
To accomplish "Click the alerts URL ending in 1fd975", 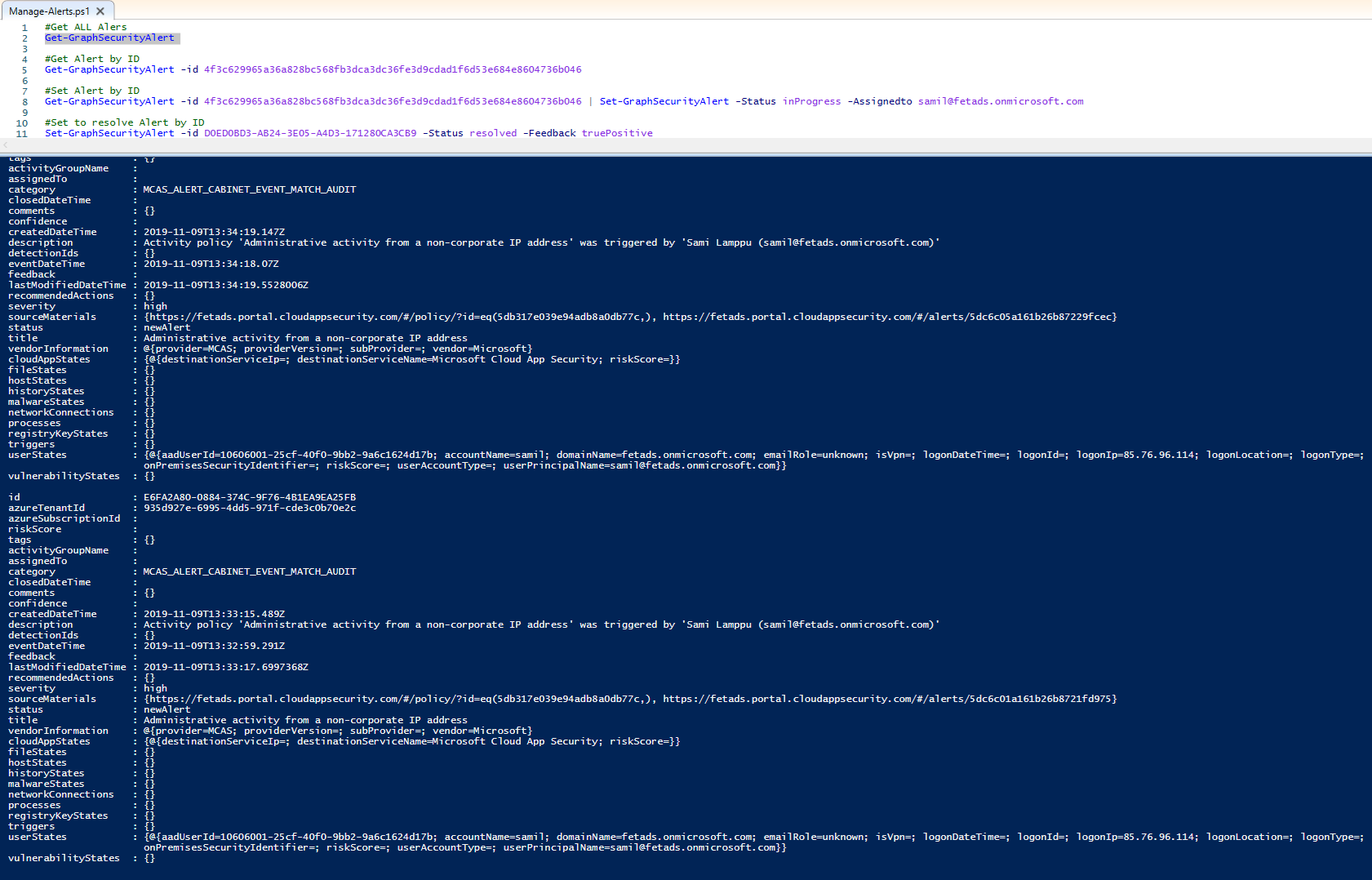I will 889,699.
